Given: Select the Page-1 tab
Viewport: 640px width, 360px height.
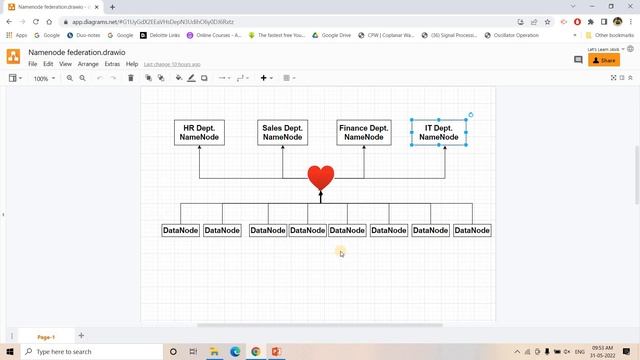Looking at the screenshot, I should (x=46, y=337).
